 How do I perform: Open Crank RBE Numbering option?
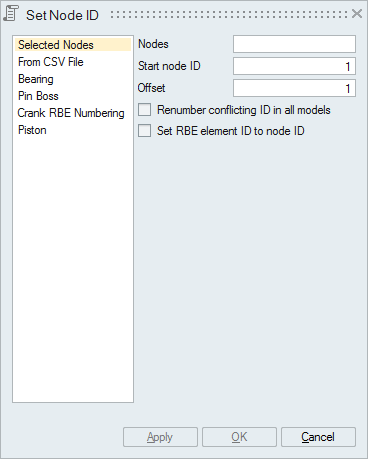coord(73,113)
